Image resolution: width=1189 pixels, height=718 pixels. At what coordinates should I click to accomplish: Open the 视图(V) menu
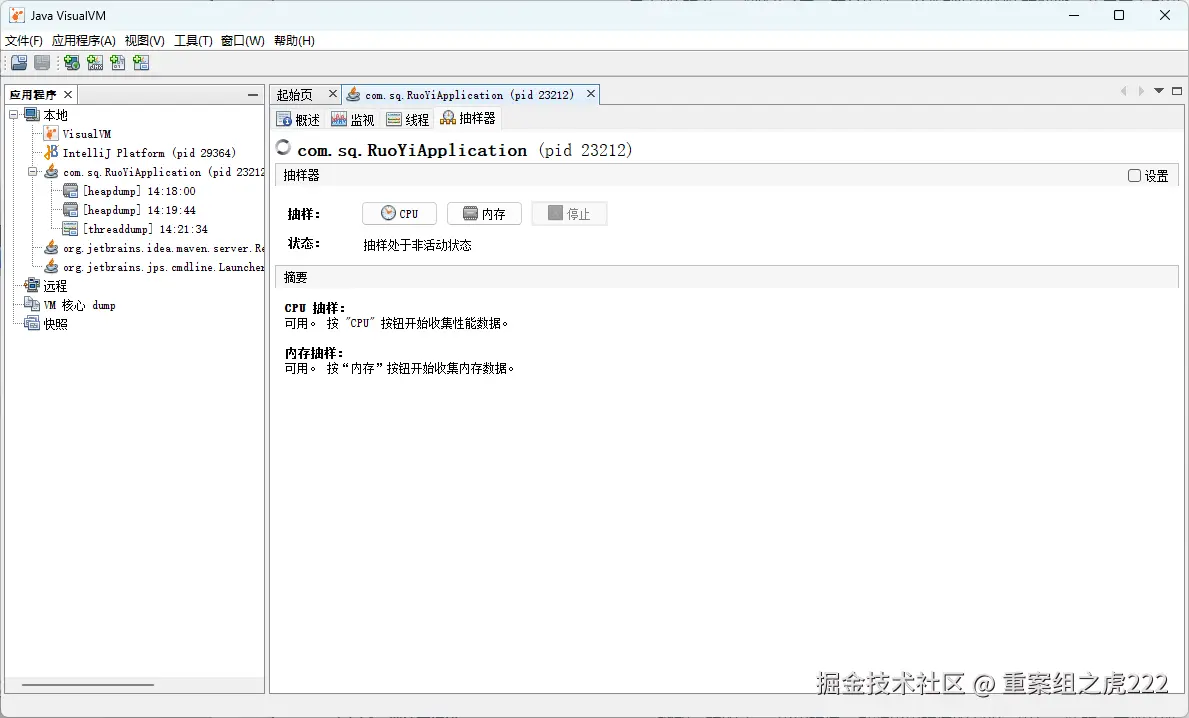tap(144, 41)
